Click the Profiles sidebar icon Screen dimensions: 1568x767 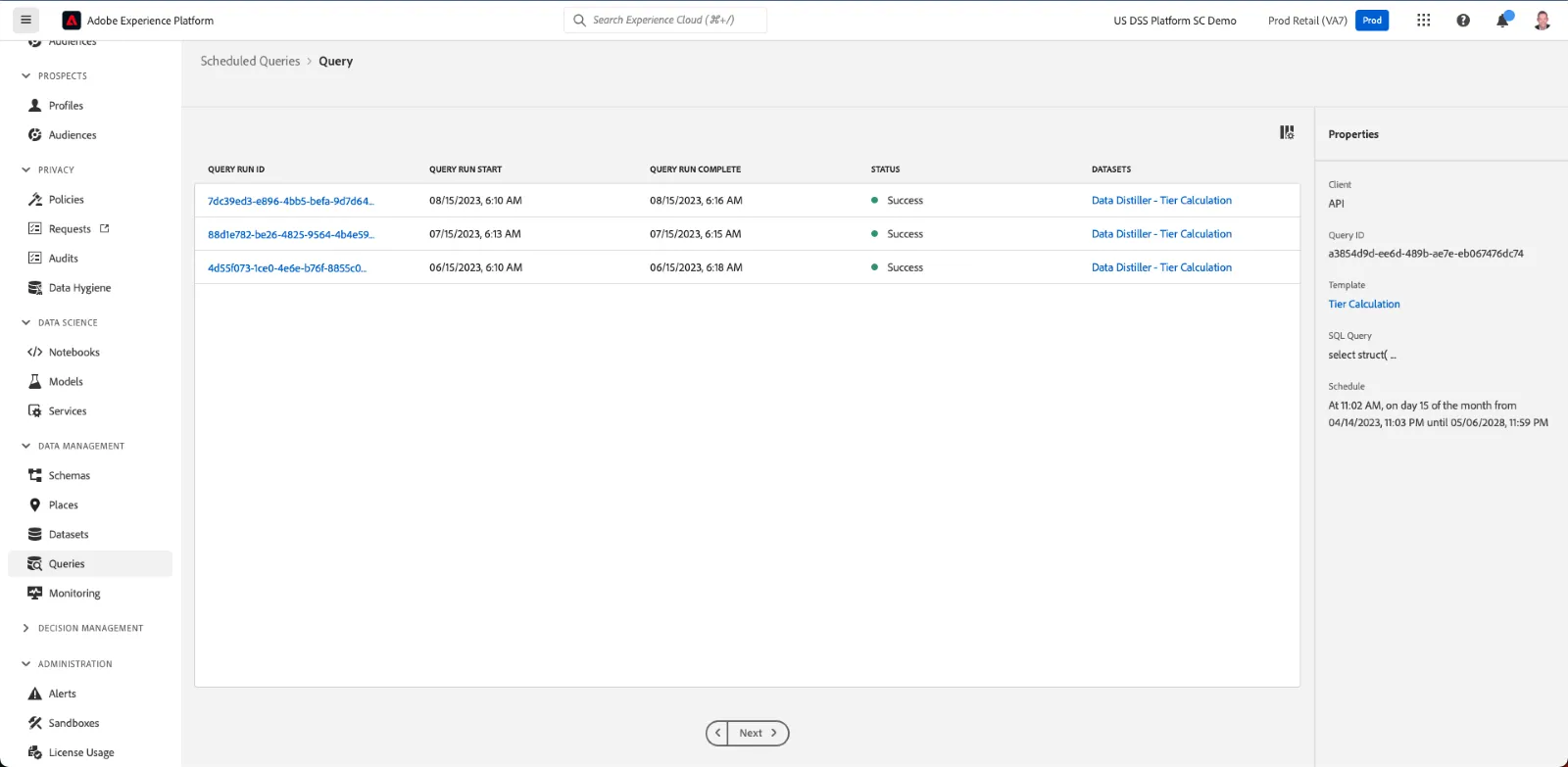click(x=35, y=106)
